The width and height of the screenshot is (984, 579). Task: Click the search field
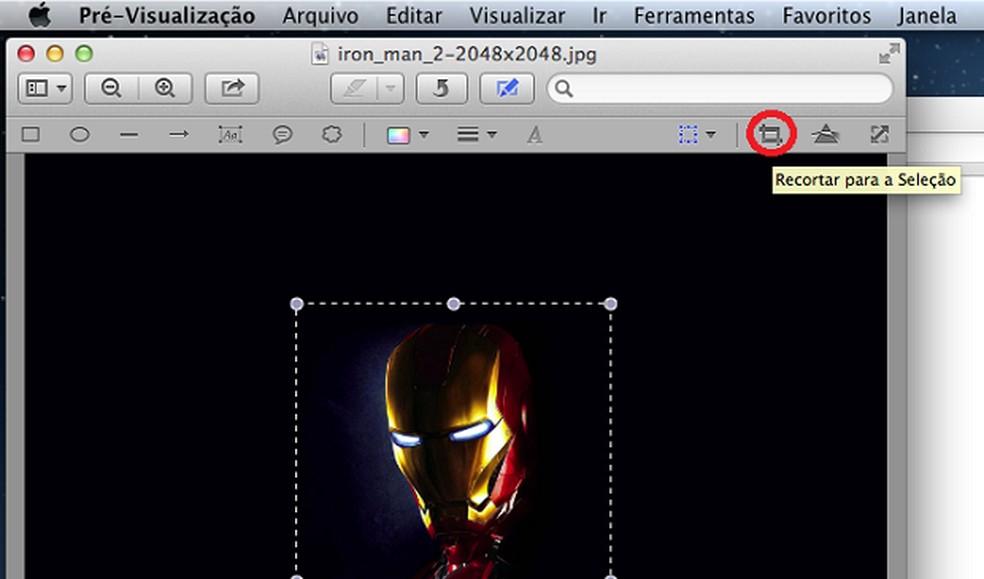tap(720, 89)
